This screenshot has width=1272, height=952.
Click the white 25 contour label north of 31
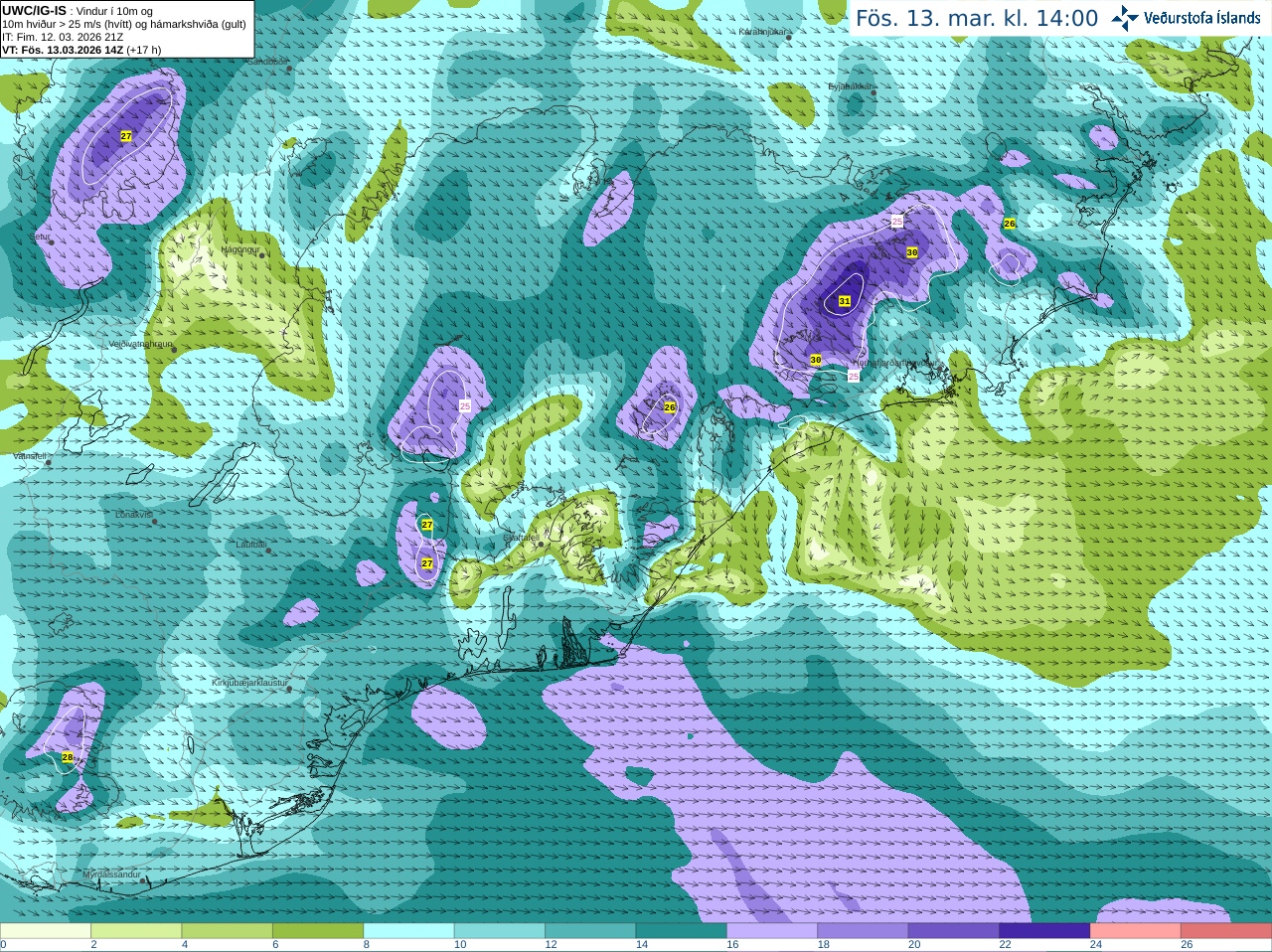(x=896, y=222)
